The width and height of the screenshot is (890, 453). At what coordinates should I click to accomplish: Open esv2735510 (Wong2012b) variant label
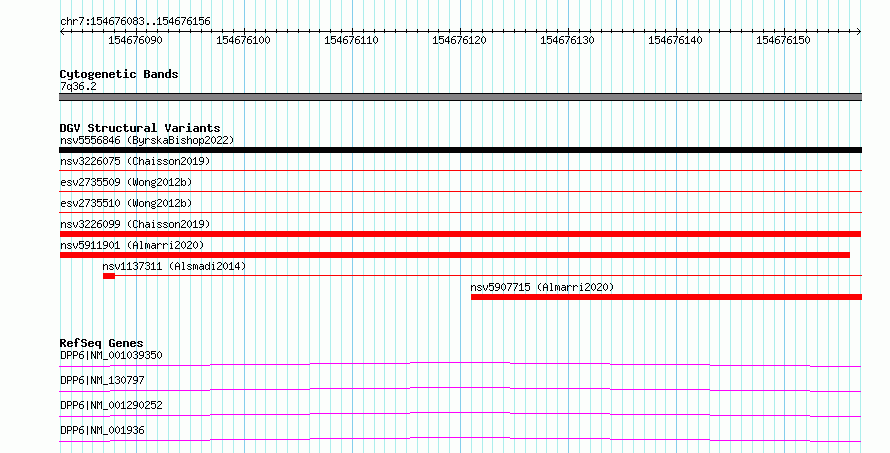click(126, 203)
